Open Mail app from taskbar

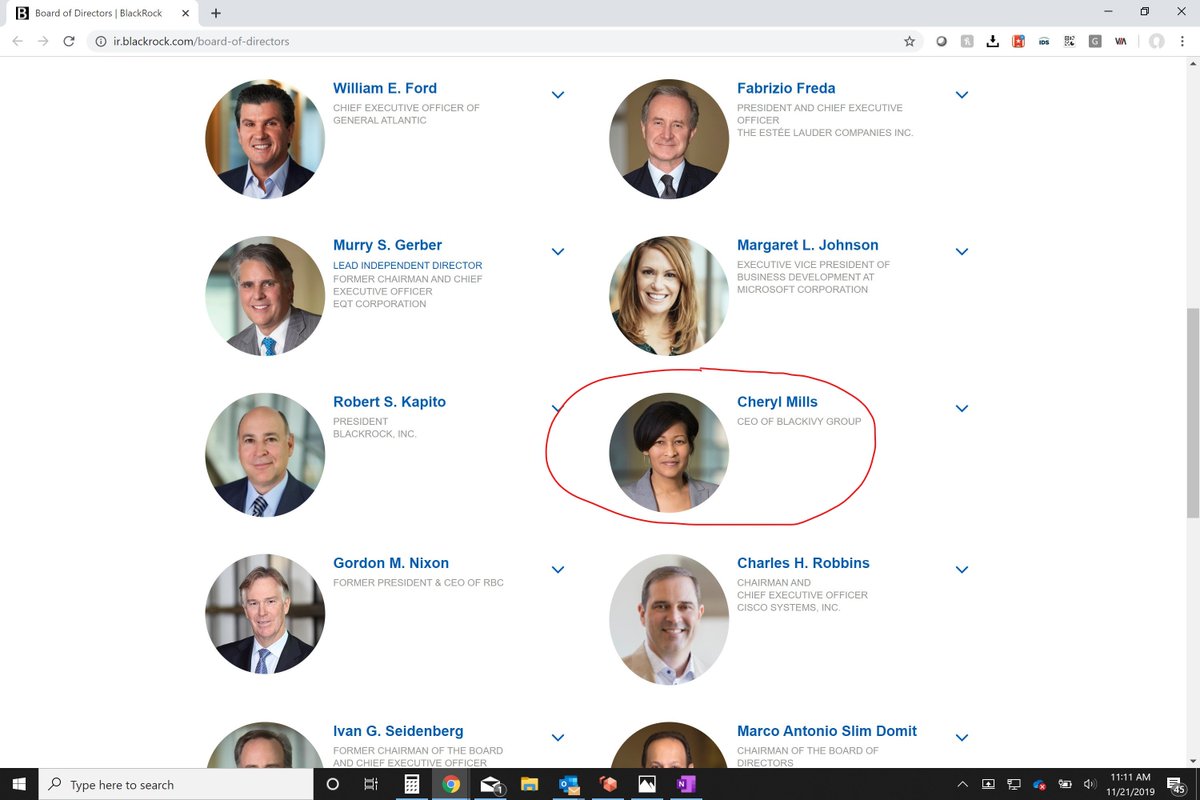(491, 784)
